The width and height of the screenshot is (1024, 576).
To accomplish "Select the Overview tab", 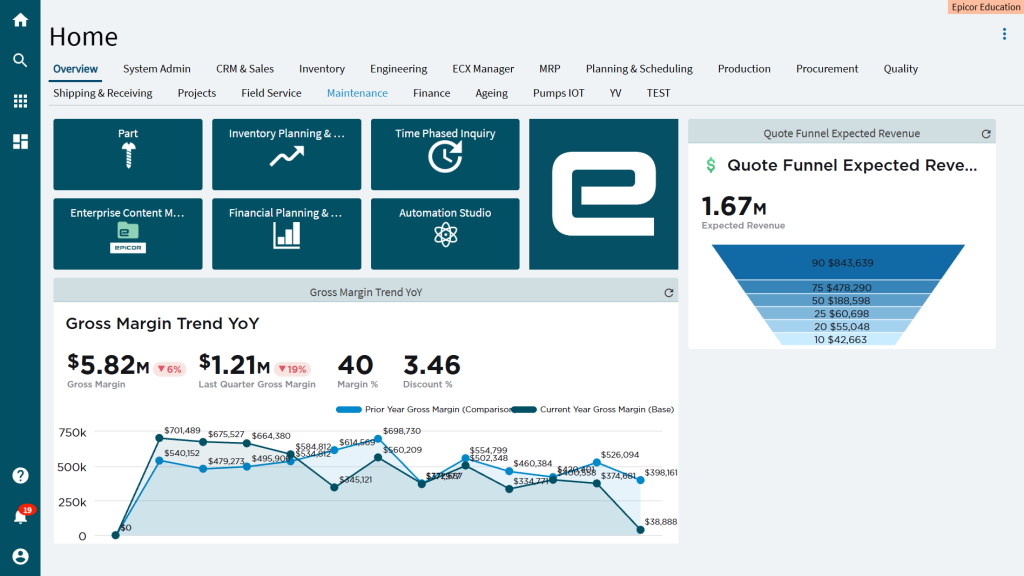I will point(75,69).
